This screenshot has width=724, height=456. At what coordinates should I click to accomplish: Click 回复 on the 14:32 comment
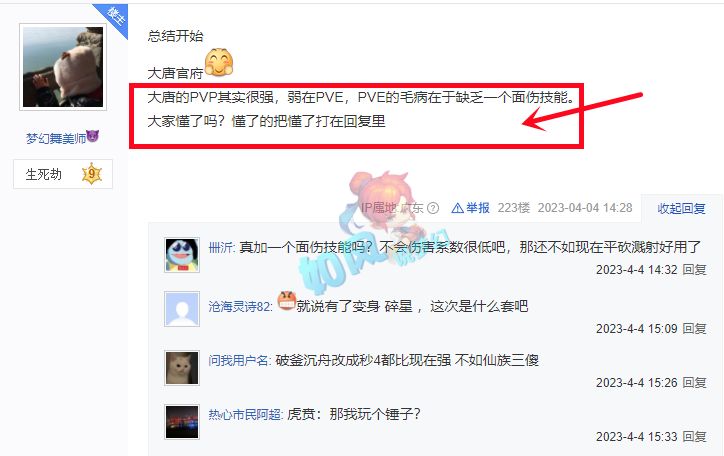(694, 270)
